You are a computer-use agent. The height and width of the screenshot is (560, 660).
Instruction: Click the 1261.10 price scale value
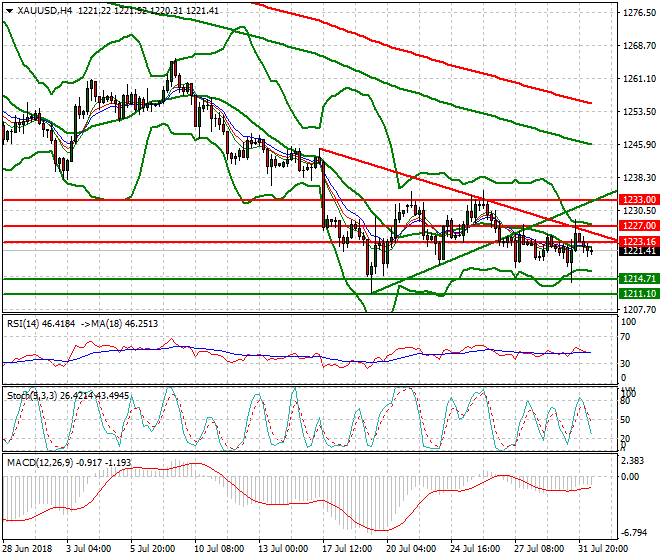[x=639, y=79]
